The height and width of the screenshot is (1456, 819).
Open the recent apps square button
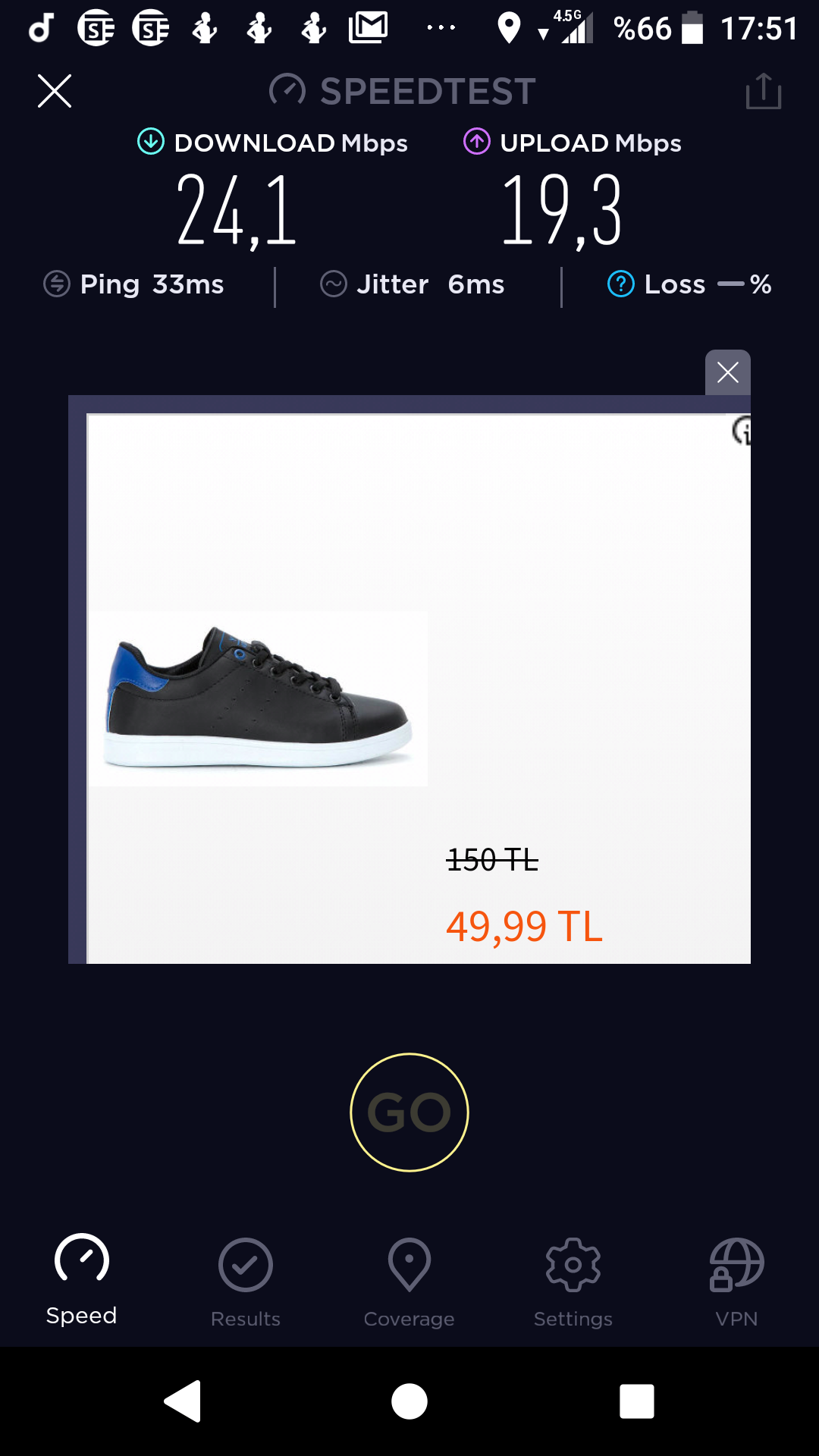click(x=637, y=1401)
